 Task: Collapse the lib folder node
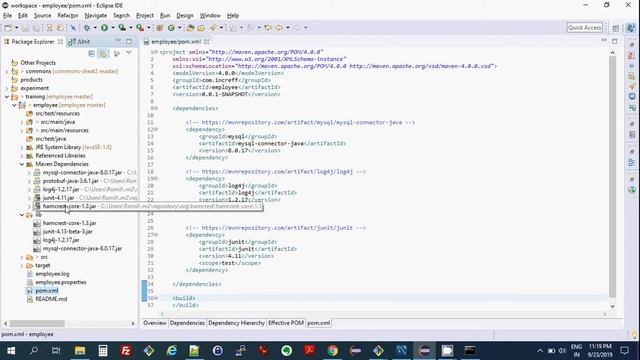(x=22, y=215)
